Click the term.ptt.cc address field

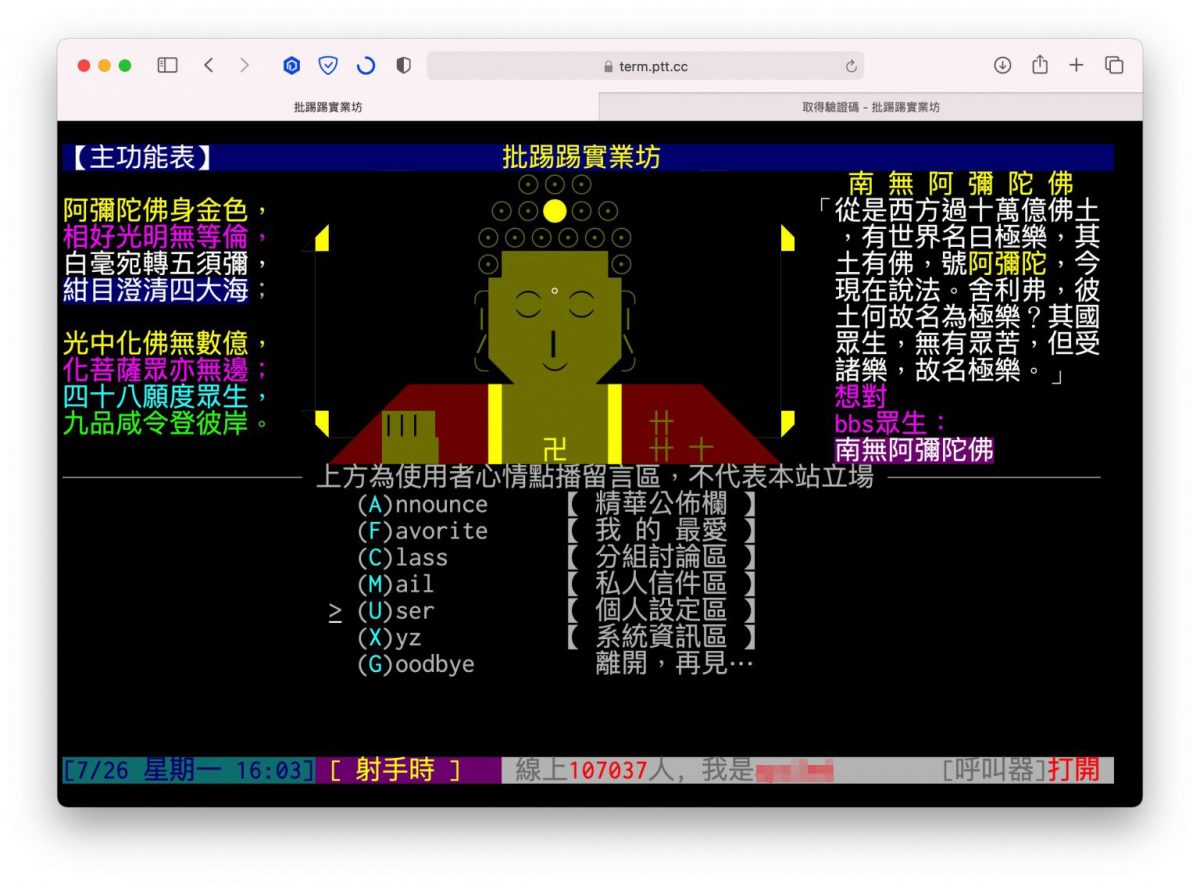pyautogui.click(x=645, y=66)
